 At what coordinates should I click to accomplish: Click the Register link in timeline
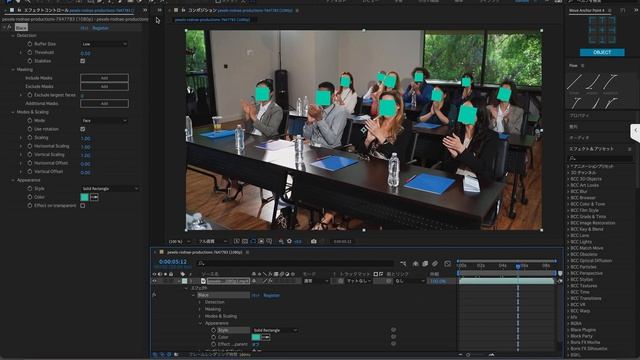point(271,295)
